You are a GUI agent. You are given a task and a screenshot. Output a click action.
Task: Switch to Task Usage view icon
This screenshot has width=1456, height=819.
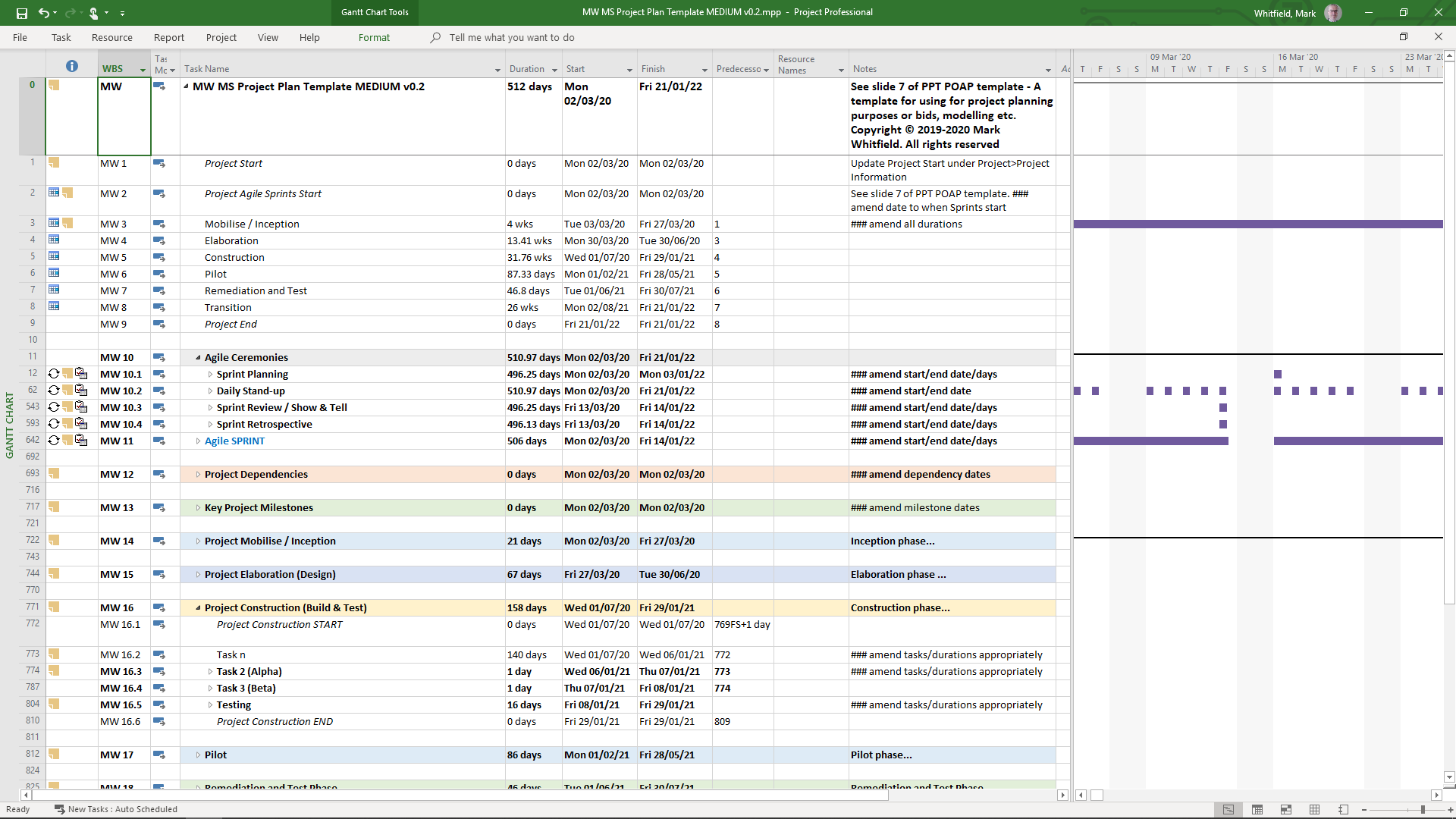(x=1257, y=810)
